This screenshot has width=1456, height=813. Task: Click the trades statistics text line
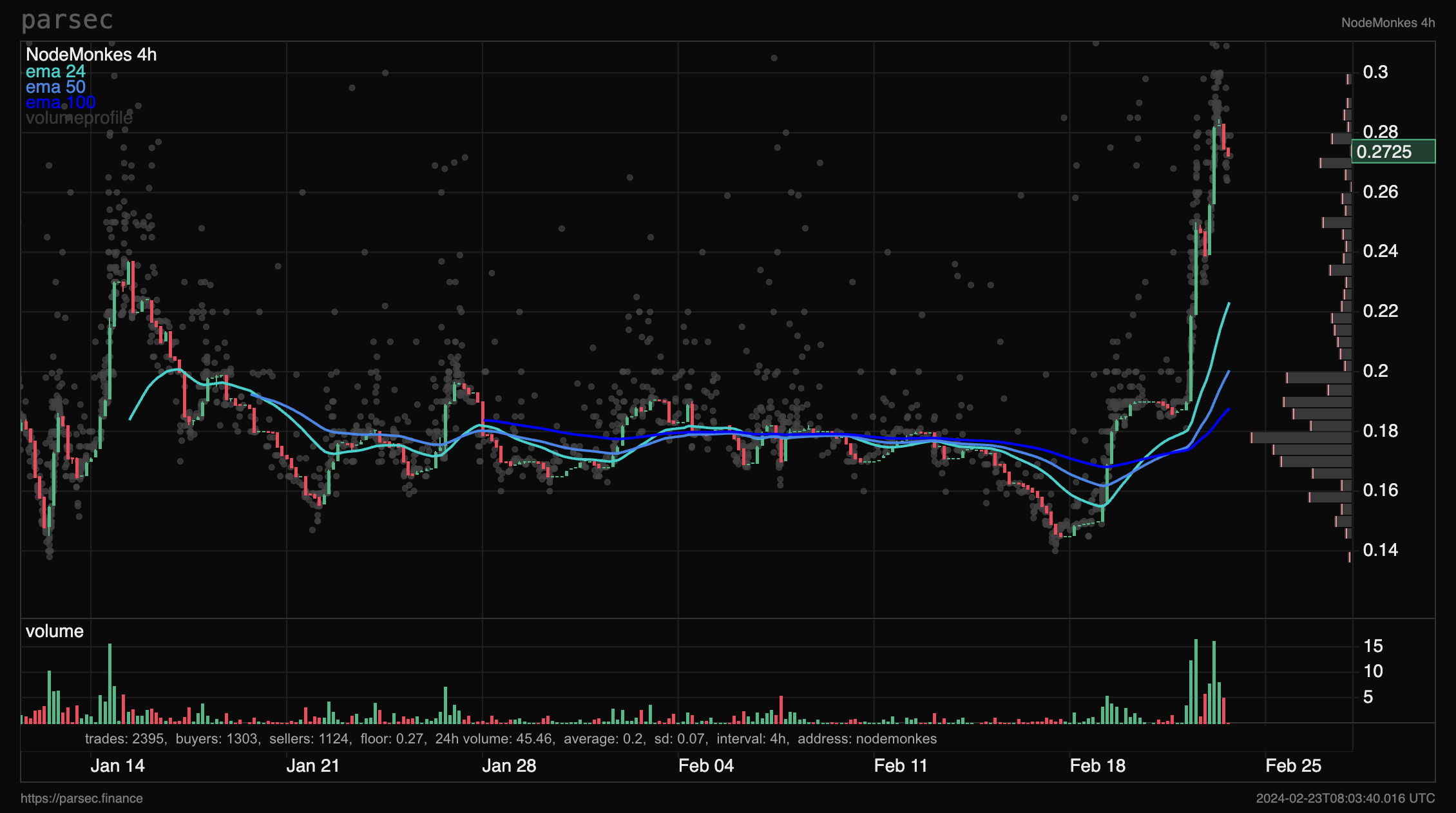pyautogui.click(x=510, y=739)
